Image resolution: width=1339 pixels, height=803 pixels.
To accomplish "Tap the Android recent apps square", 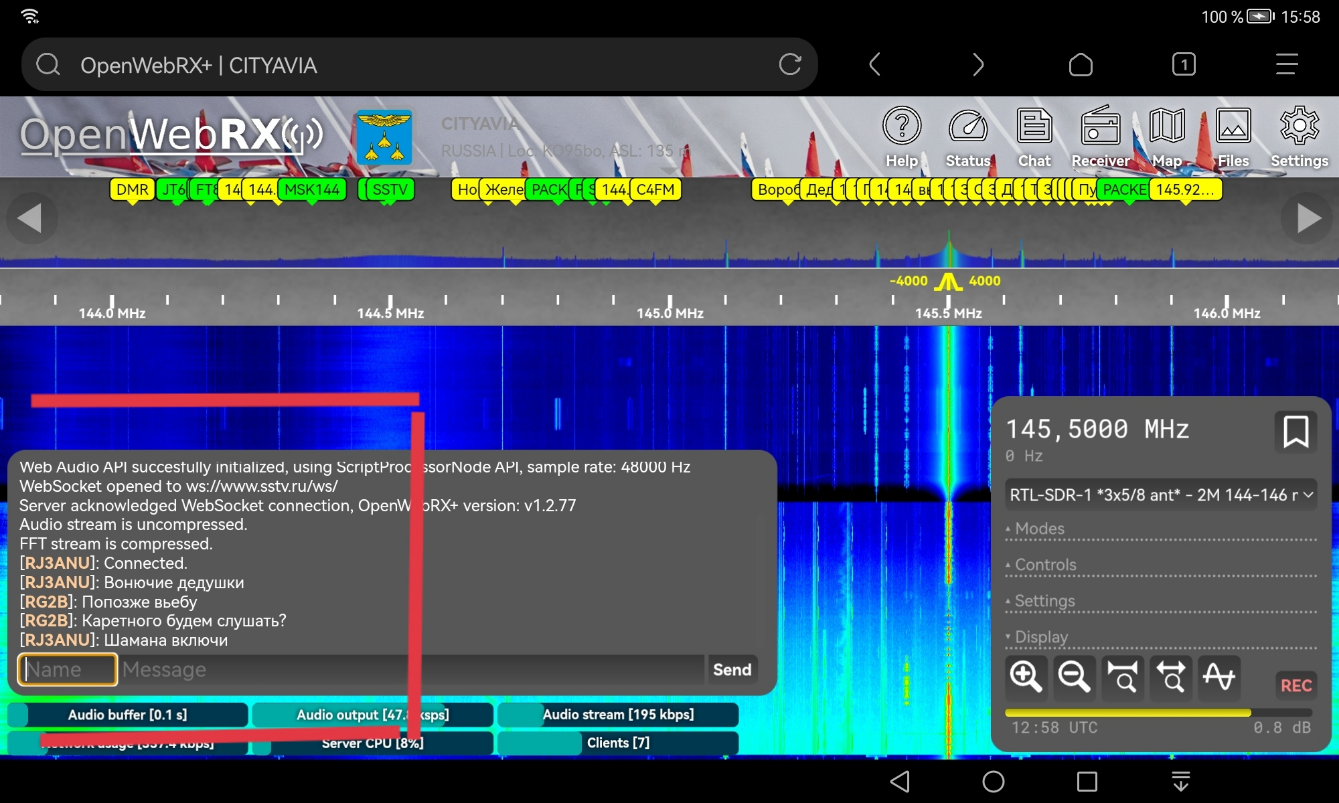I will point(1087,781).
